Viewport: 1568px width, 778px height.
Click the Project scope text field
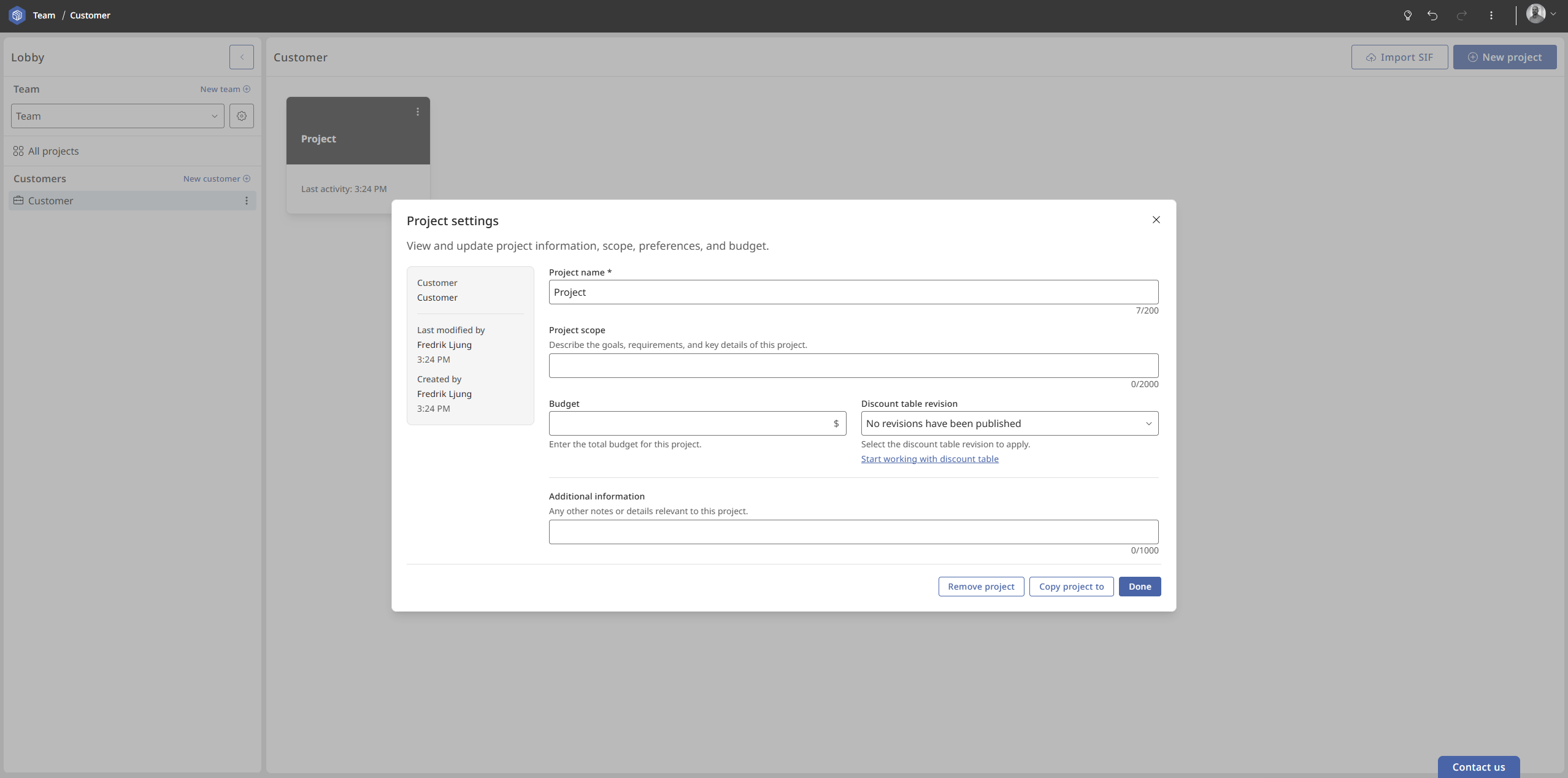click(854, 366)
